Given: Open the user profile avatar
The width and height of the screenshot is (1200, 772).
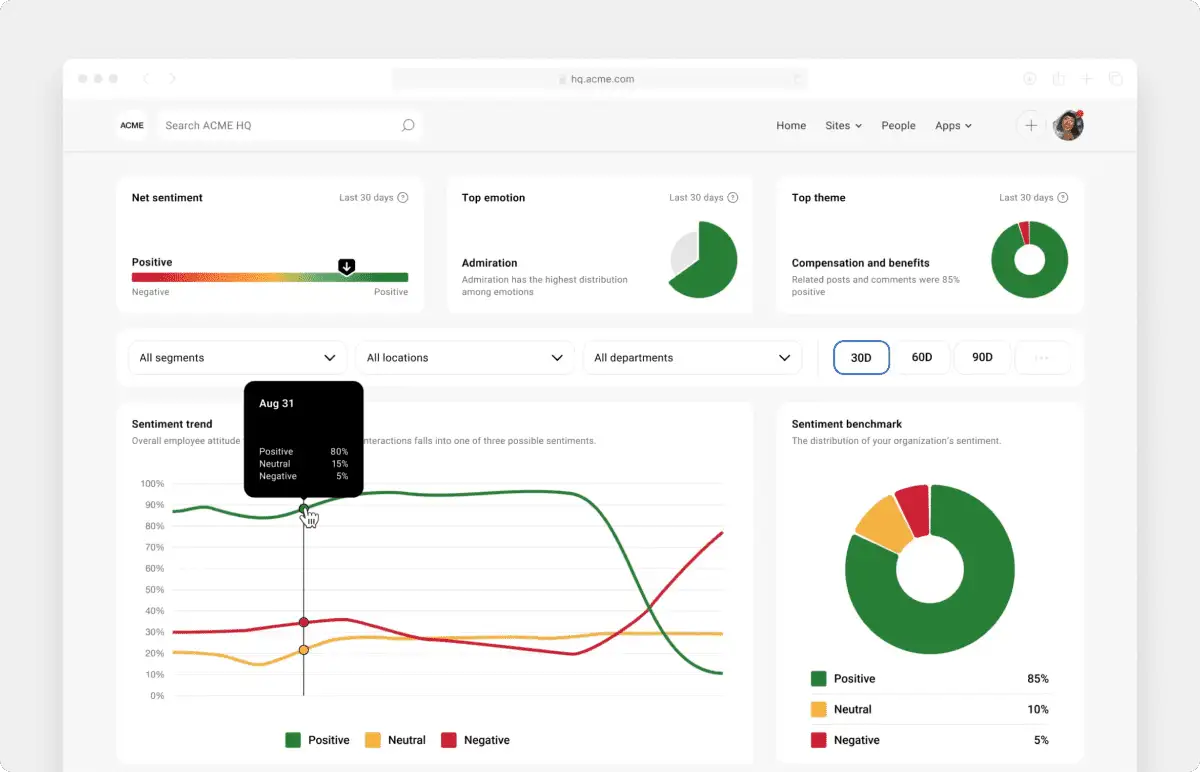Looking at the screenshot, I should [1069, 125].
